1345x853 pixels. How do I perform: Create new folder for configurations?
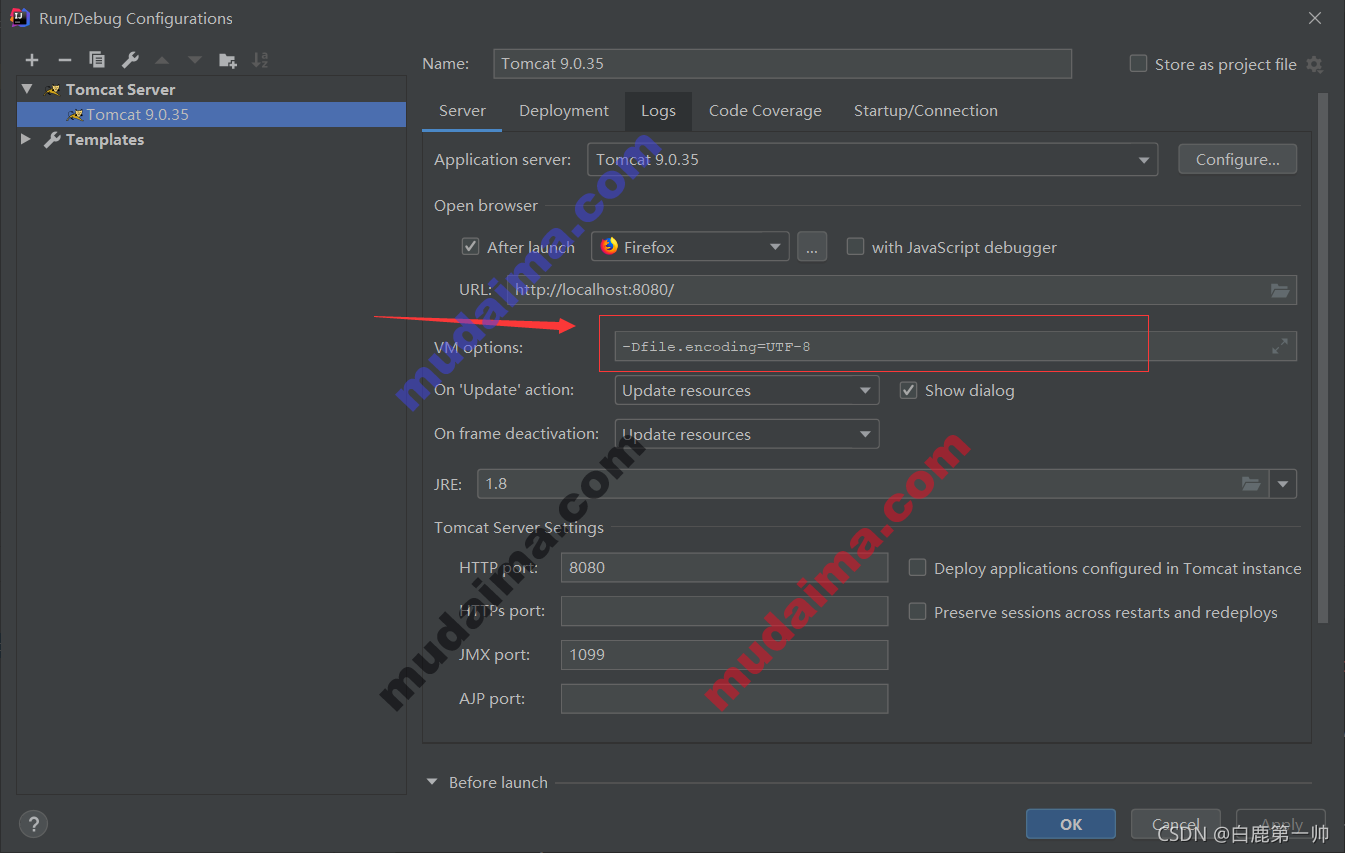[x=228, y=60]
